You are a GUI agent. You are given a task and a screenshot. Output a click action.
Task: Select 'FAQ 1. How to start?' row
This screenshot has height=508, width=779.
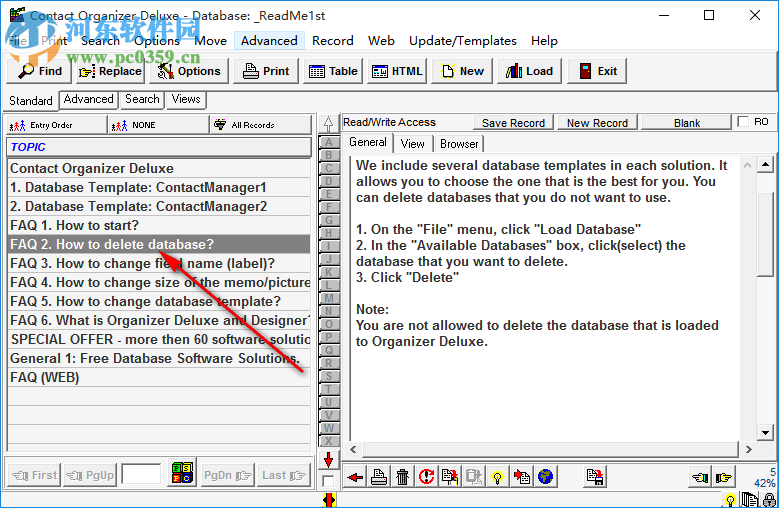(x=159, y=225)
